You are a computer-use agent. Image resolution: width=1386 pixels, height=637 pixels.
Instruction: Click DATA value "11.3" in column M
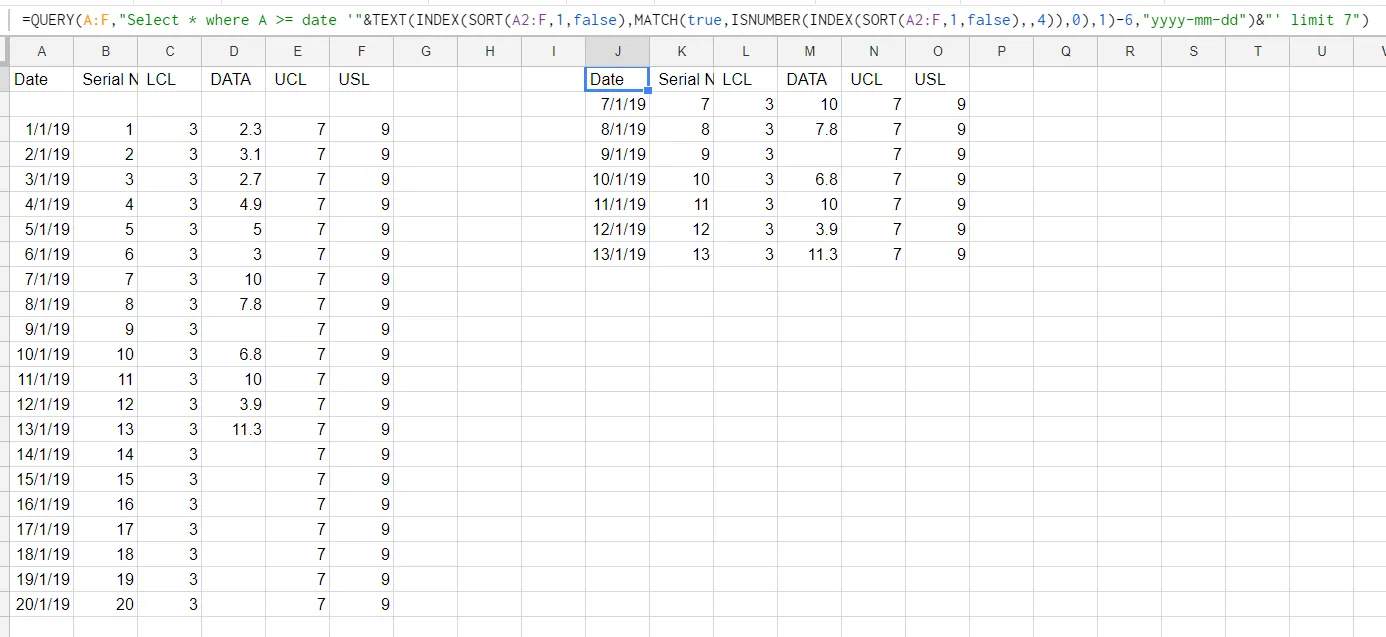(x=810, y=254)
